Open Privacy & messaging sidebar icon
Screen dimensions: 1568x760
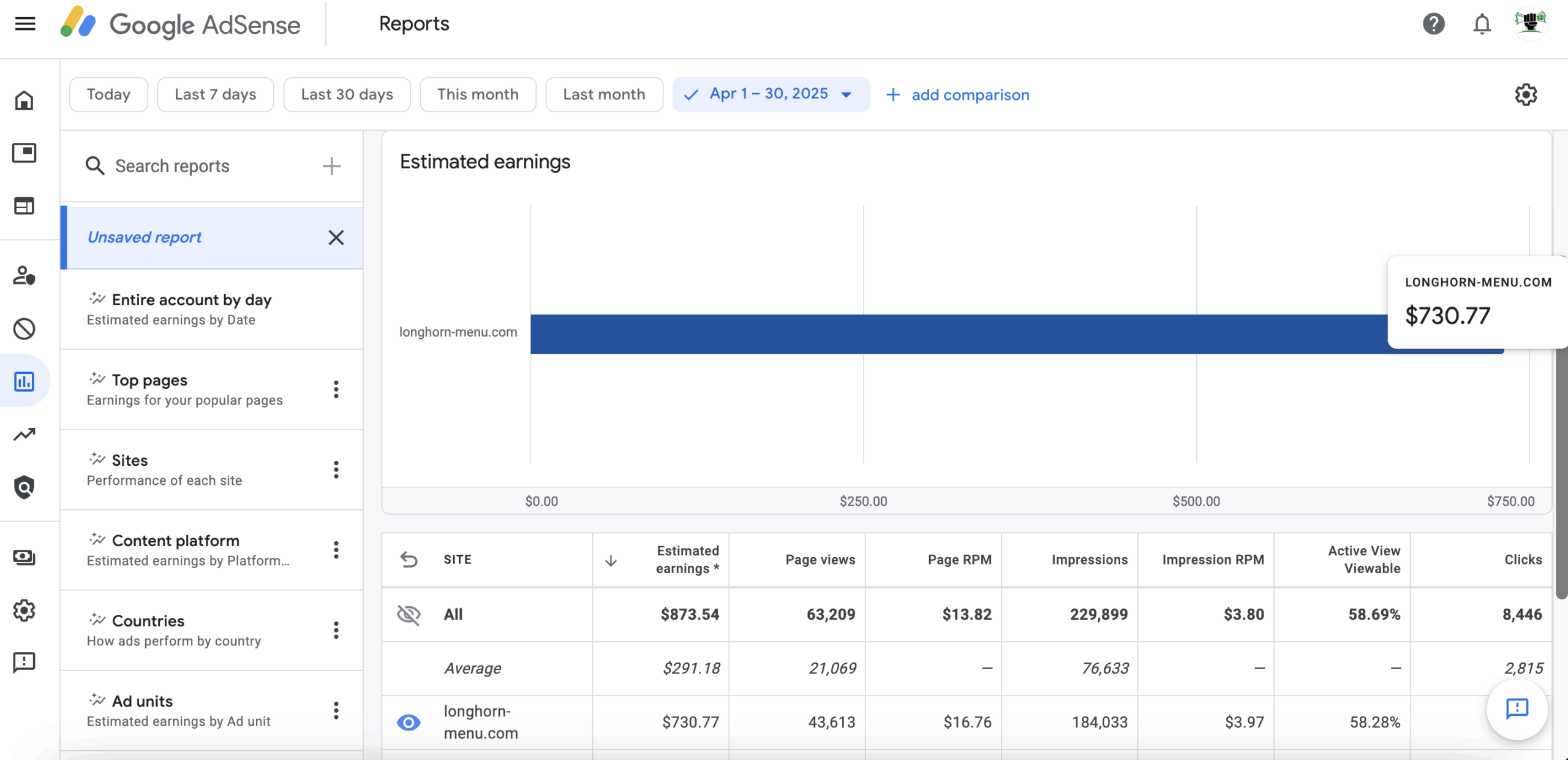[24, 276]
